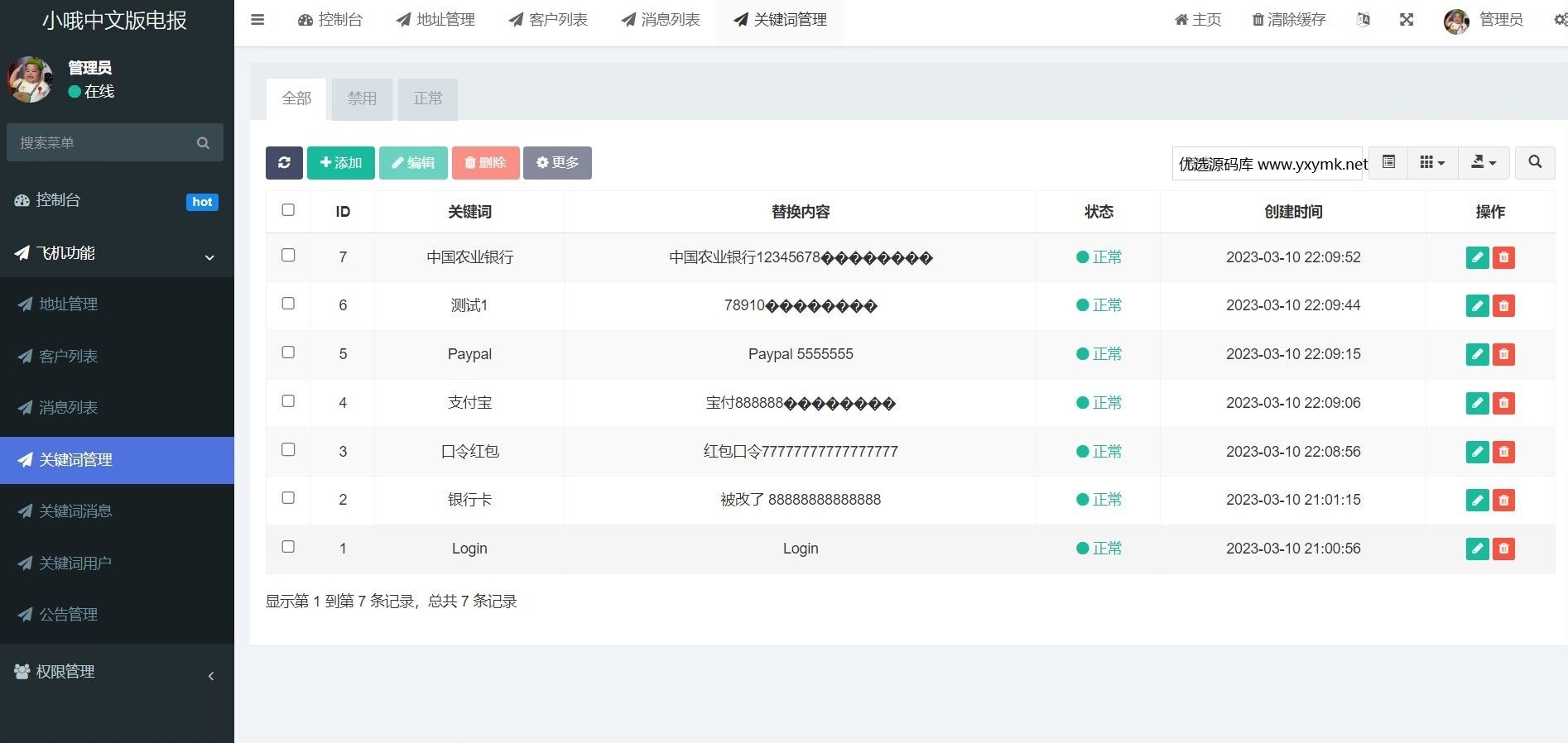The height and width of the screenshot is (743, 1568).
Task: Delete the 银行卡 row
Action: 1503,500
